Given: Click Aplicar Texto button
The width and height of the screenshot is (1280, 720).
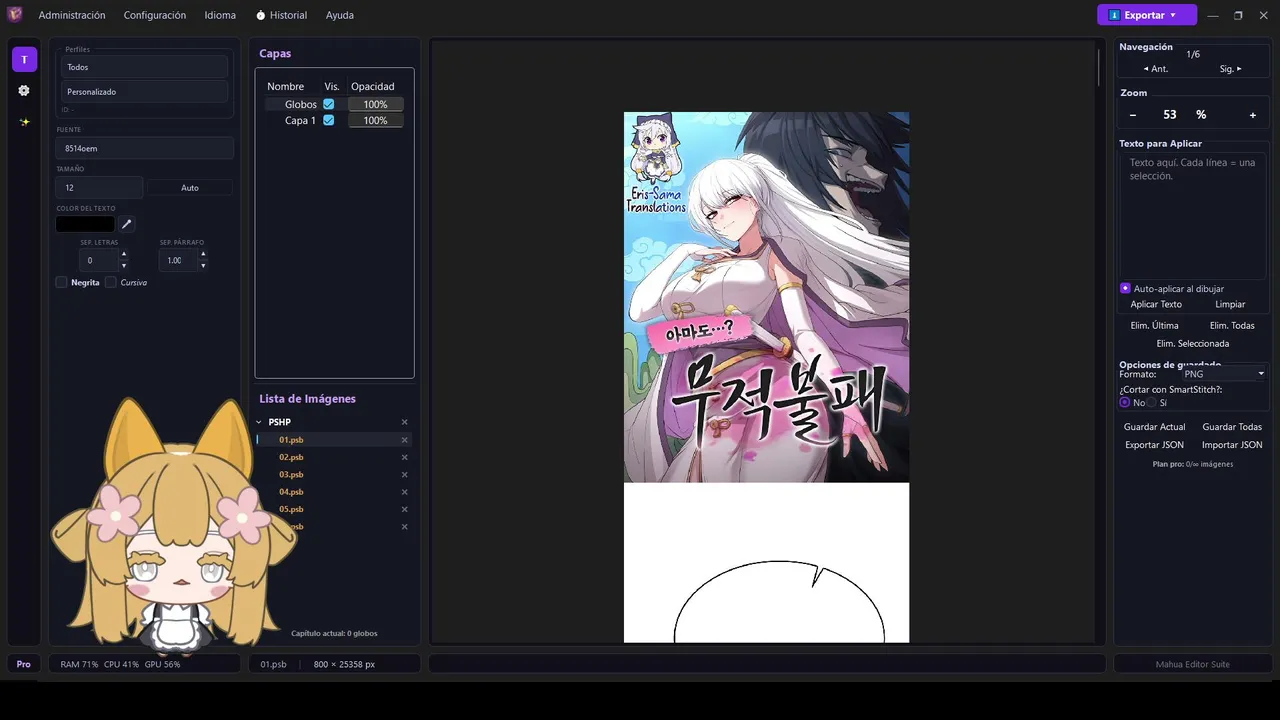Looking at the screenshot, I should pyautogui.click(x=1156, y=304).
